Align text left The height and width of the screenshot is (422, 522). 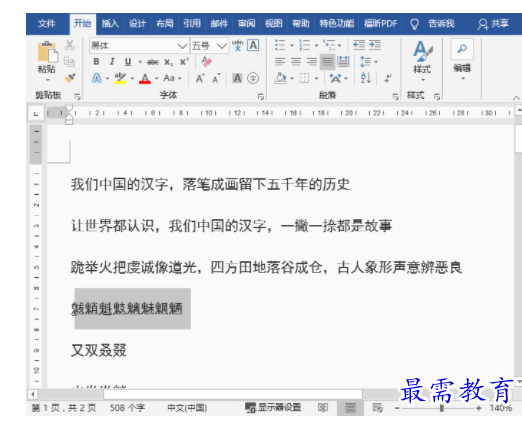click(280, 62)
